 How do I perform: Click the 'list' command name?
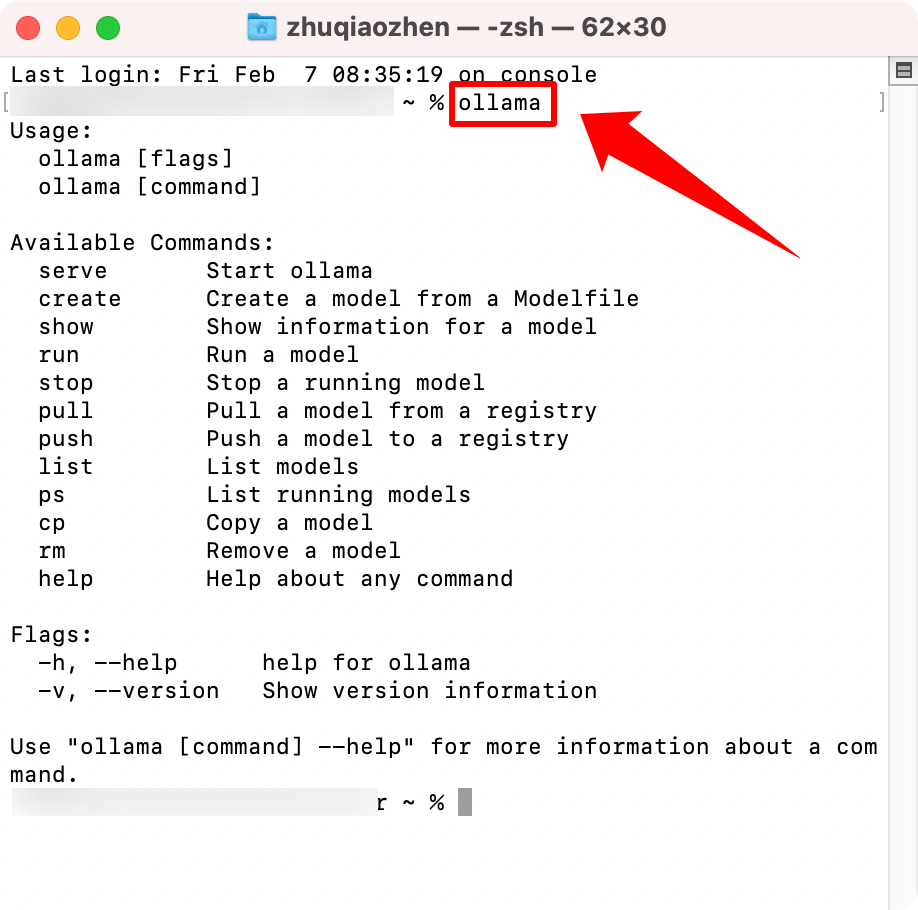click(x=66, y=467)
